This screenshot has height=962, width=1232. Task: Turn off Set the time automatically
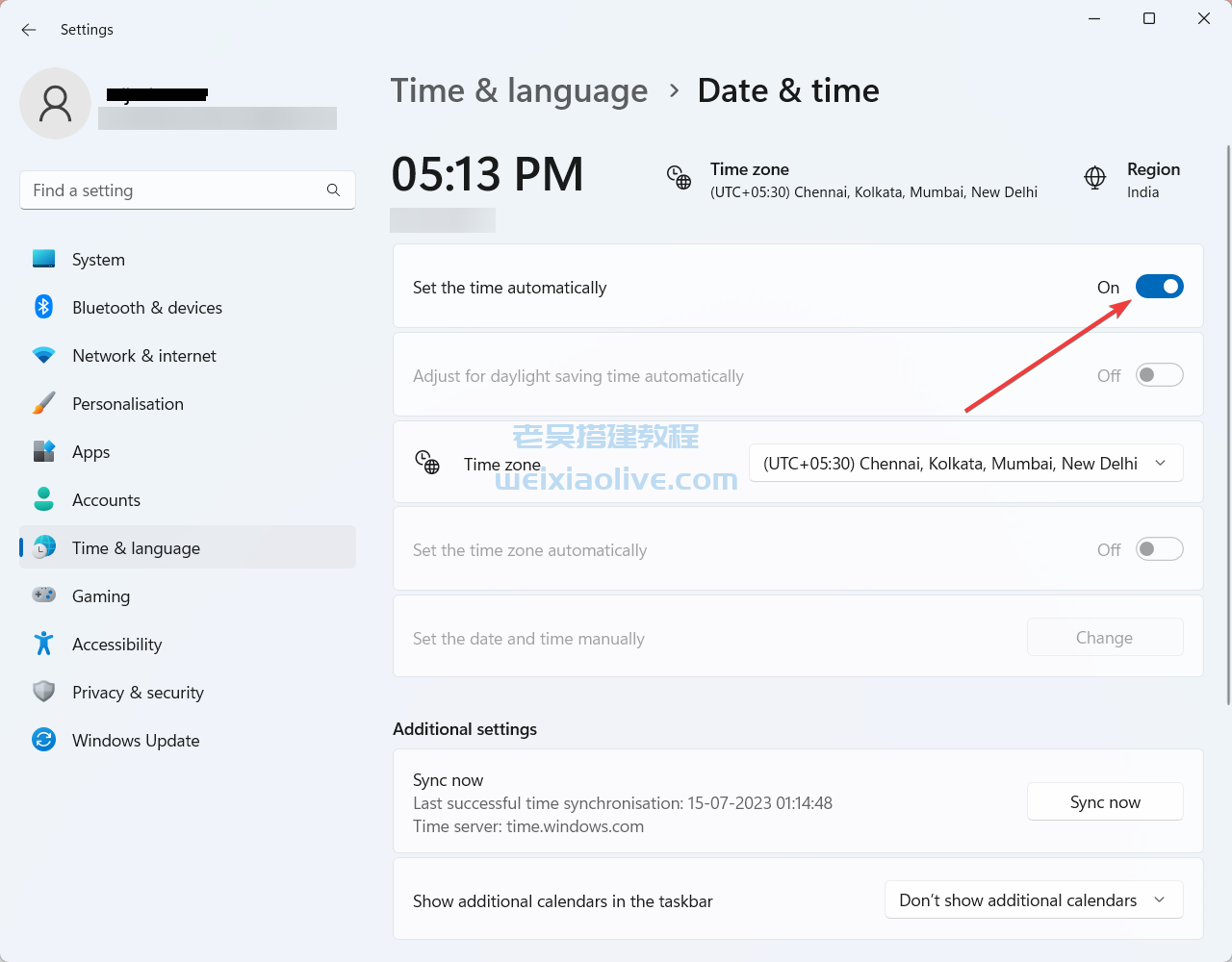point(1159,287)
